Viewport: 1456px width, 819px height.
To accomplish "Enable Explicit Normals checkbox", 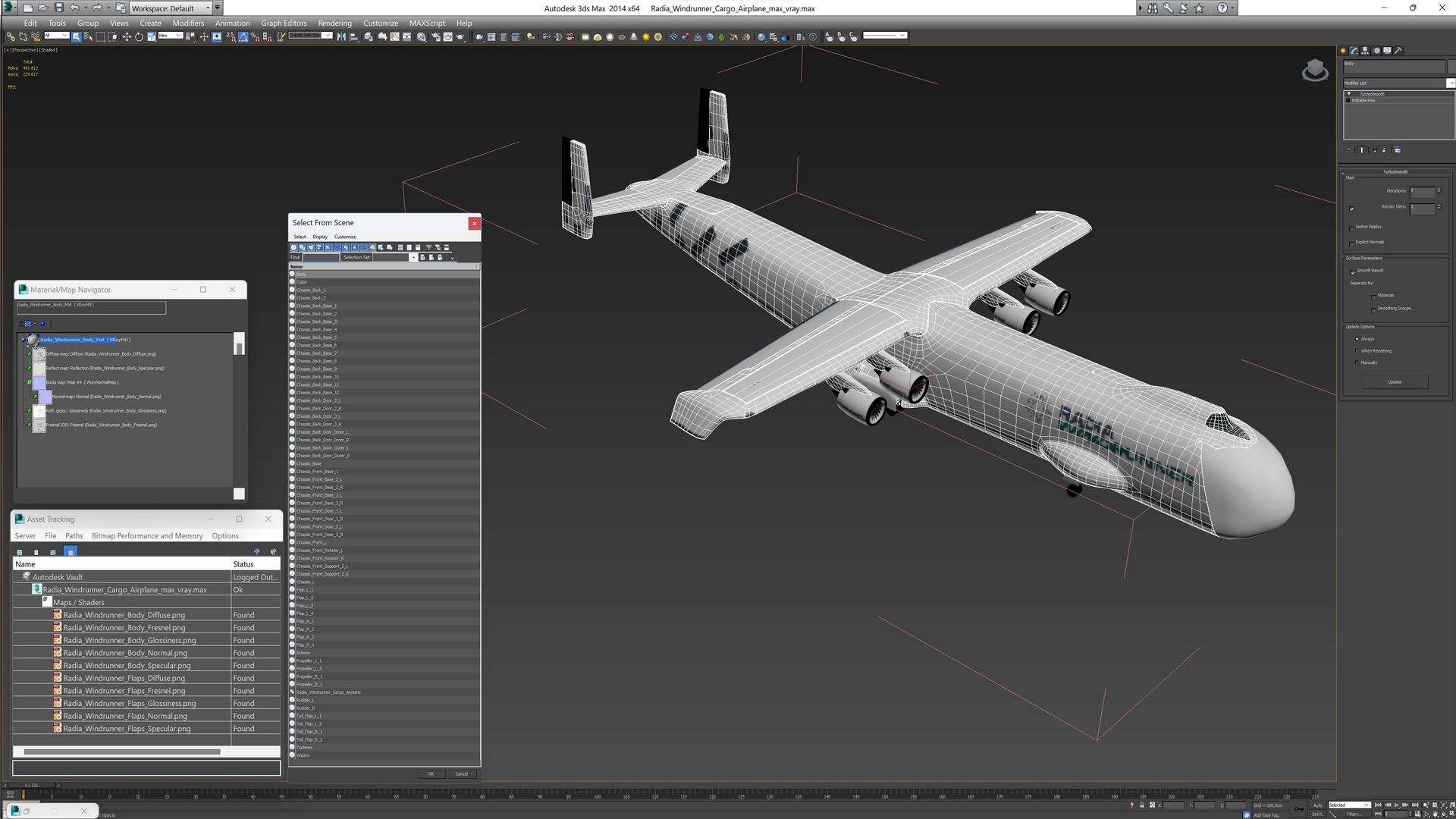I will click(x=1351, y=243).
